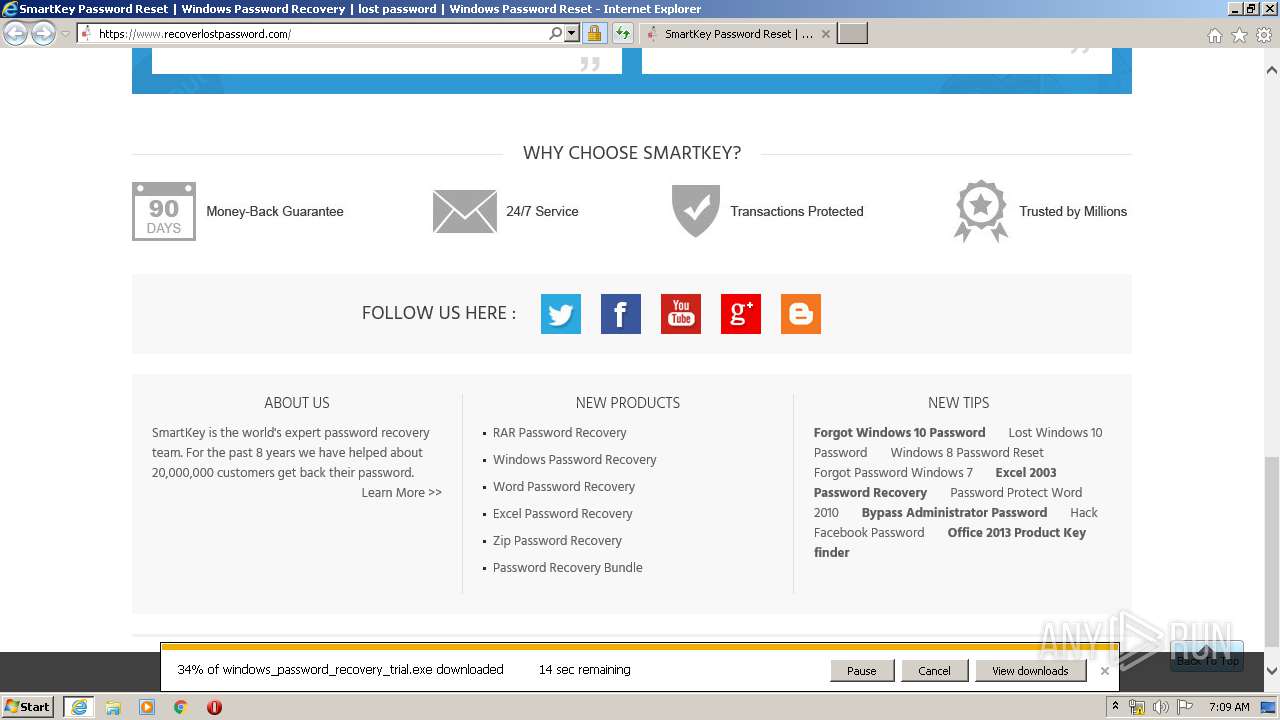Open Internet Explorer from the taskbar
This screenshot has height=720, width=1280.
79,707
